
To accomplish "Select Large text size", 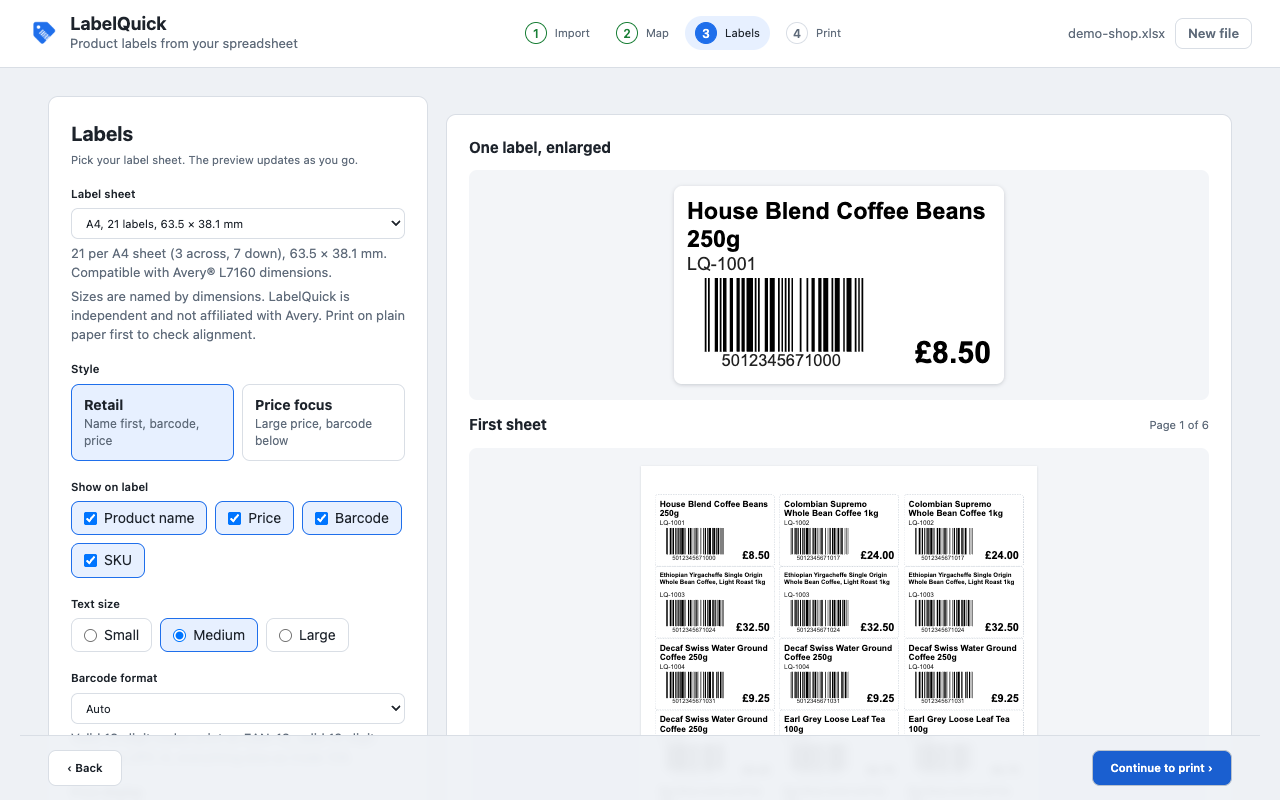I will (307, 635).
